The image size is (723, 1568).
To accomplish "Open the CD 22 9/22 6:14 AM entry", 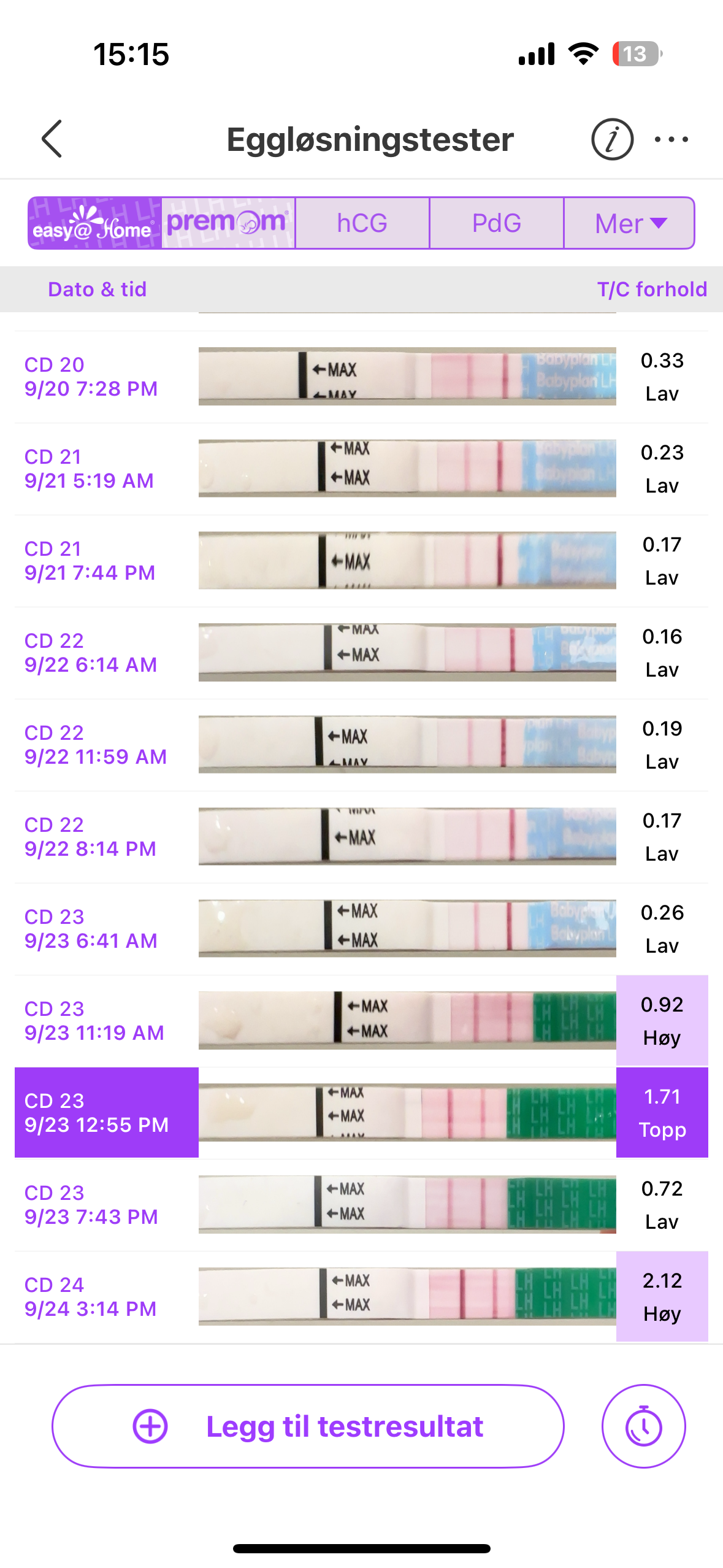I will (91, 653).
